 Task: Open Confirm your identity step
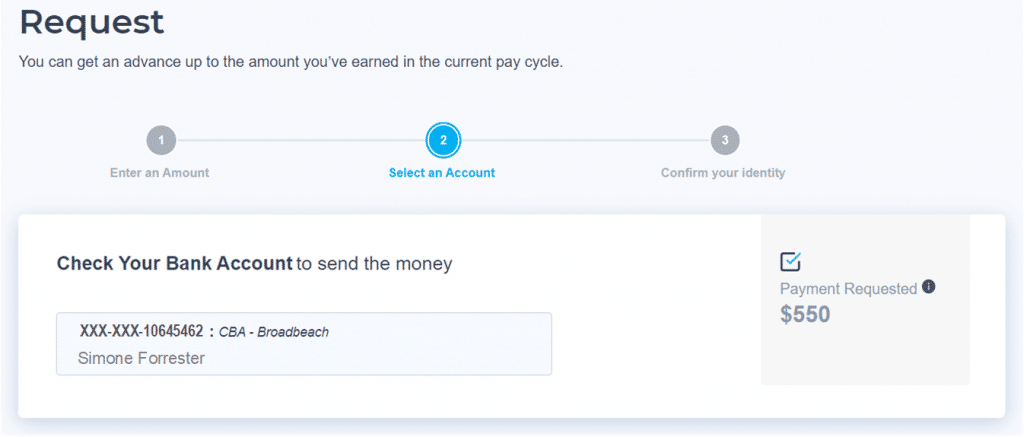click(x=723, y=173)
